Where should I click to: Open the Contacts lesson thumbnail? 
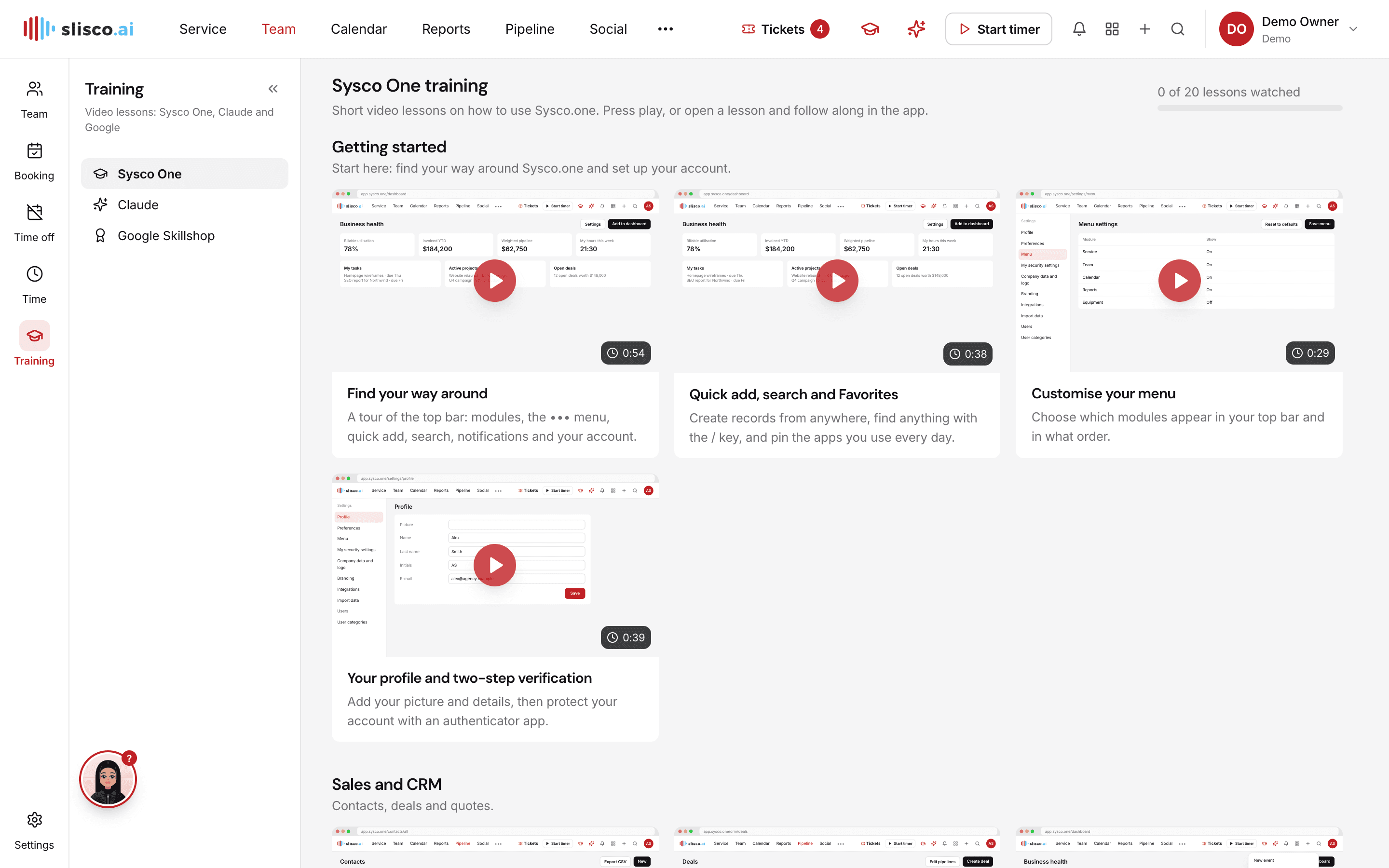tap(495, 847)
